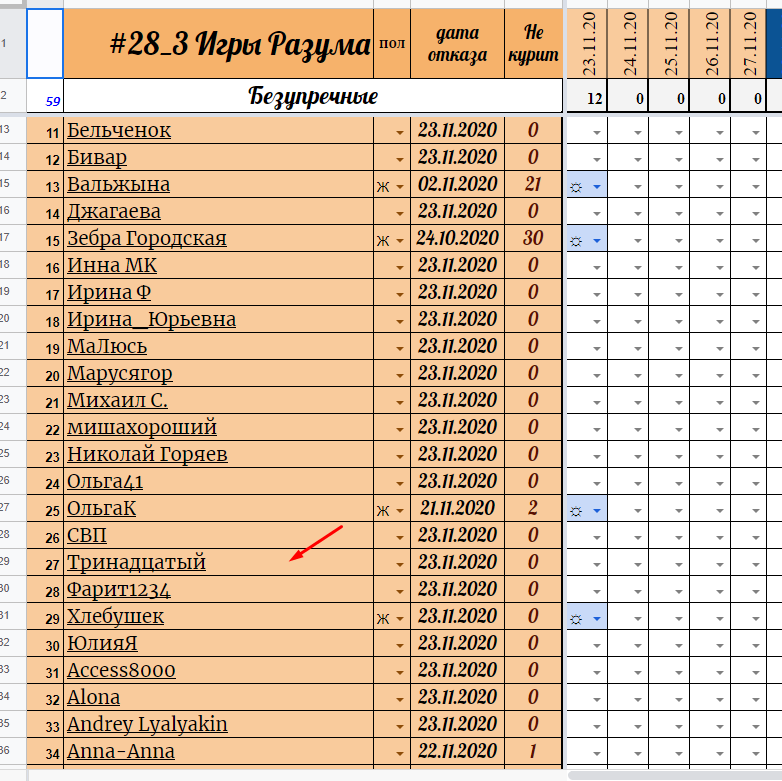The height and width of the screenshot is (781, 782).
Task: Open 25.11.20 dropdown in Инна МК row
Action: point(679,268)
